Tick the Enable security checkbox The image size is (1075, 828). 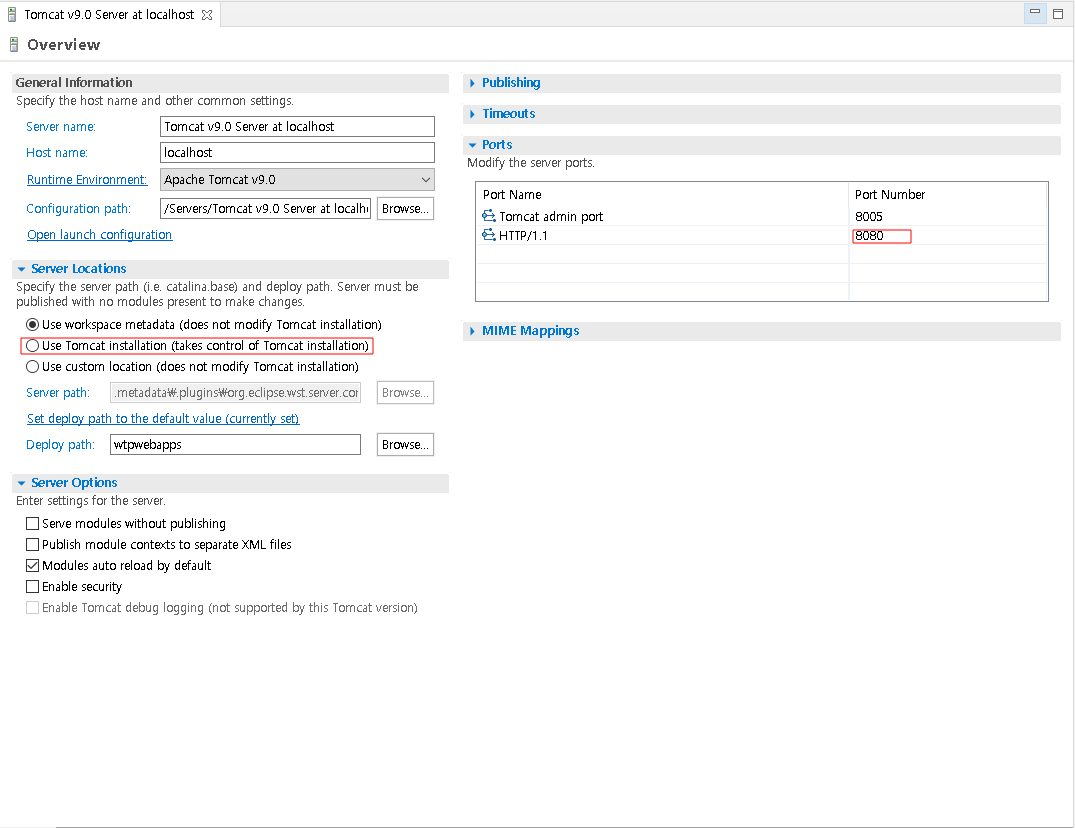pos(32,587)
